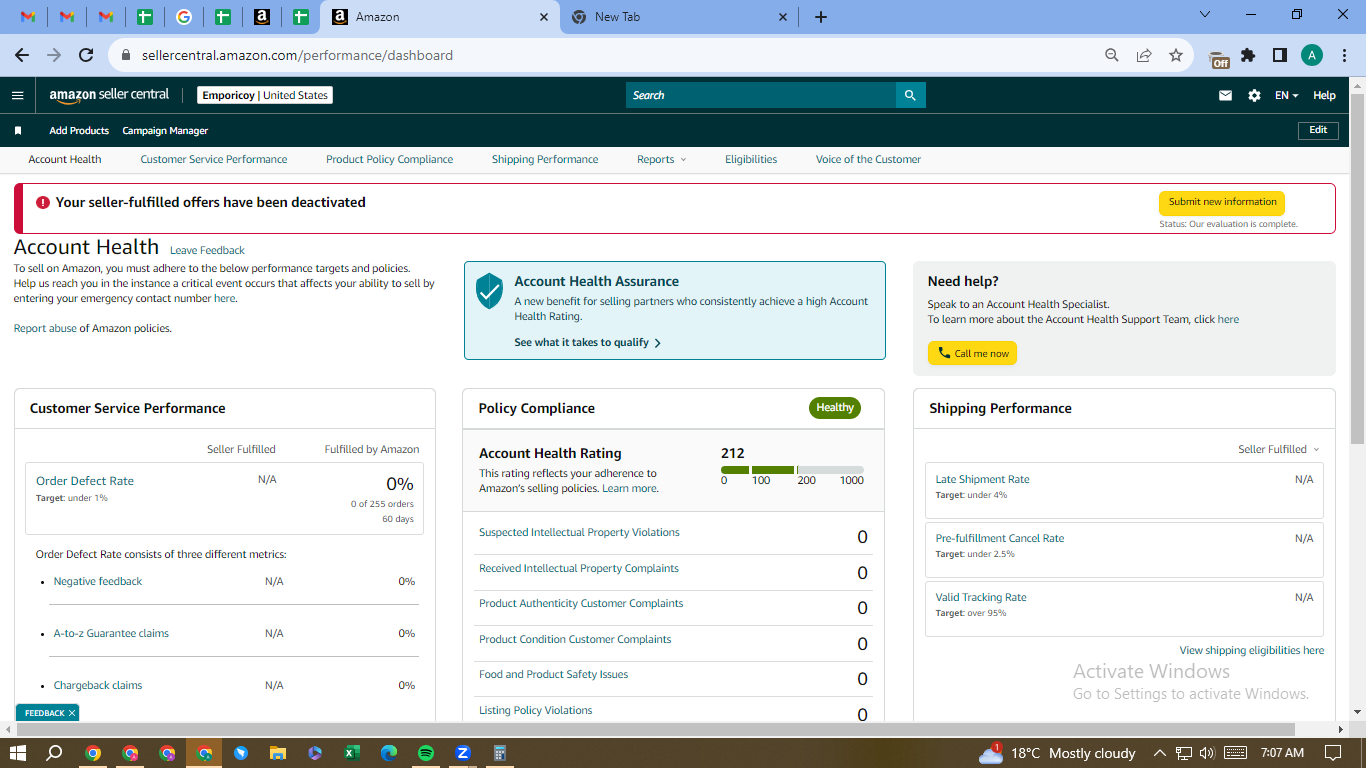Viewport: 1366px width, 768px height.
Task: Switch to Customer Service Performance tab
Action: pyautogui.click(x=214, y=160)
